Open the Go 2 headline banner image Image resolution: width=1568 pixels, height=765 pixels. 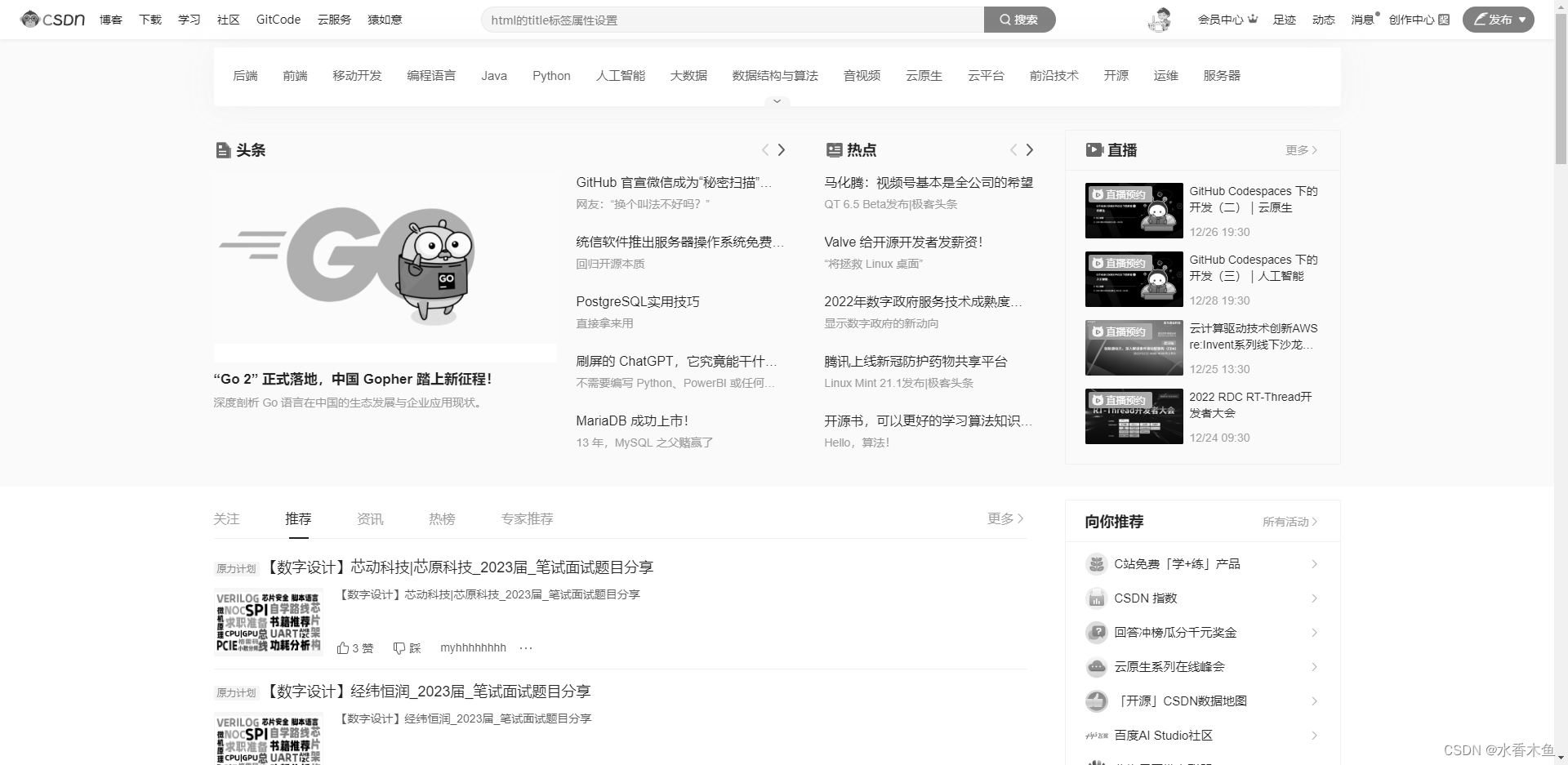coord(385,268)
